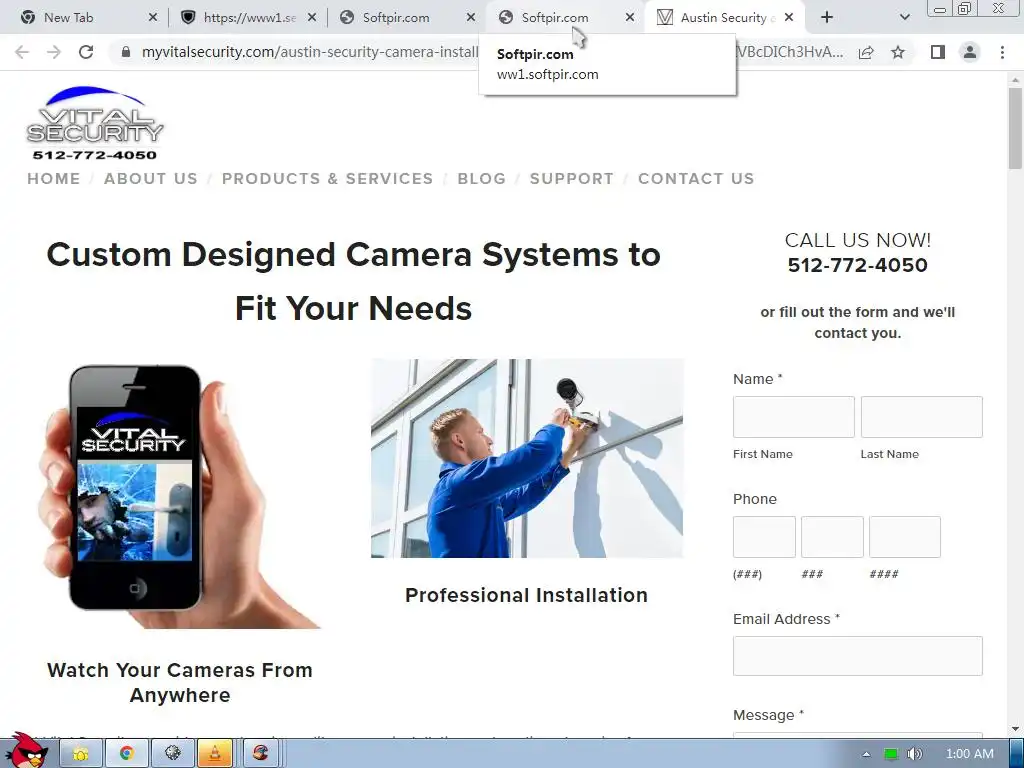Viewport: 1024px width, 768px height.
Task: Click the address bar URL
Action: [x=311, y=52]
